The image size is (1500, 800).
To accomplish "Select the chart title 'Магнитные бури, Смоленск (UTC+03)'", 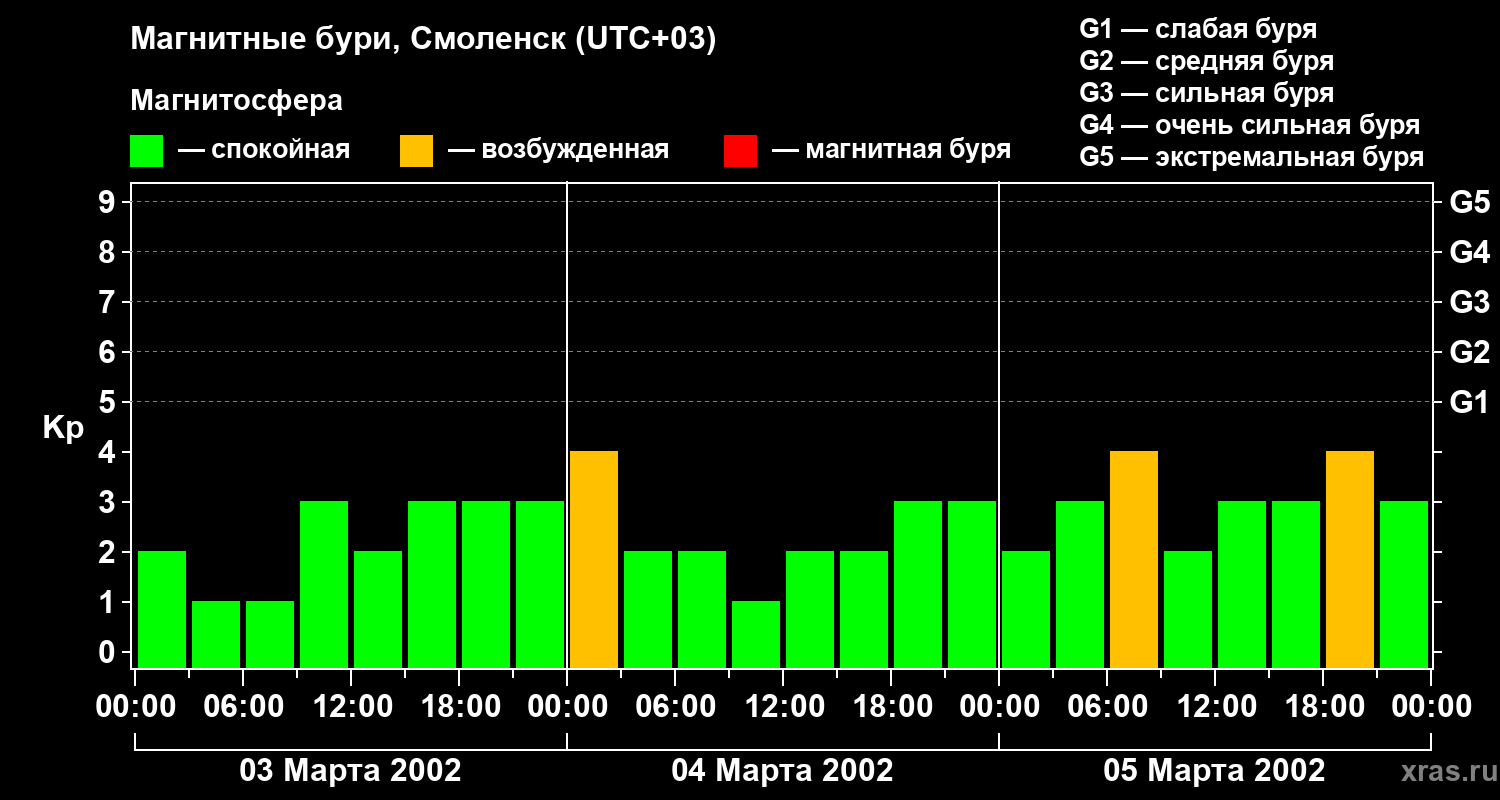I will (423, 41).
